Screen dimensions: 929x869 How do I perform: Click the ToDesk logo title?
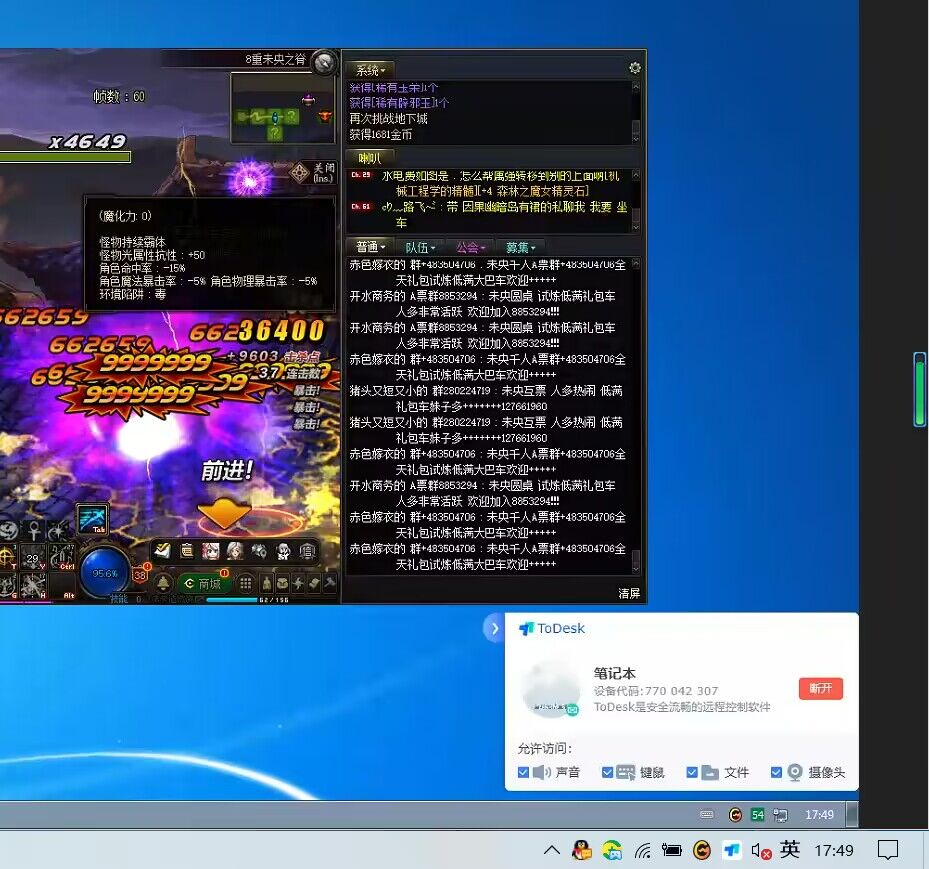pos(552,628)
